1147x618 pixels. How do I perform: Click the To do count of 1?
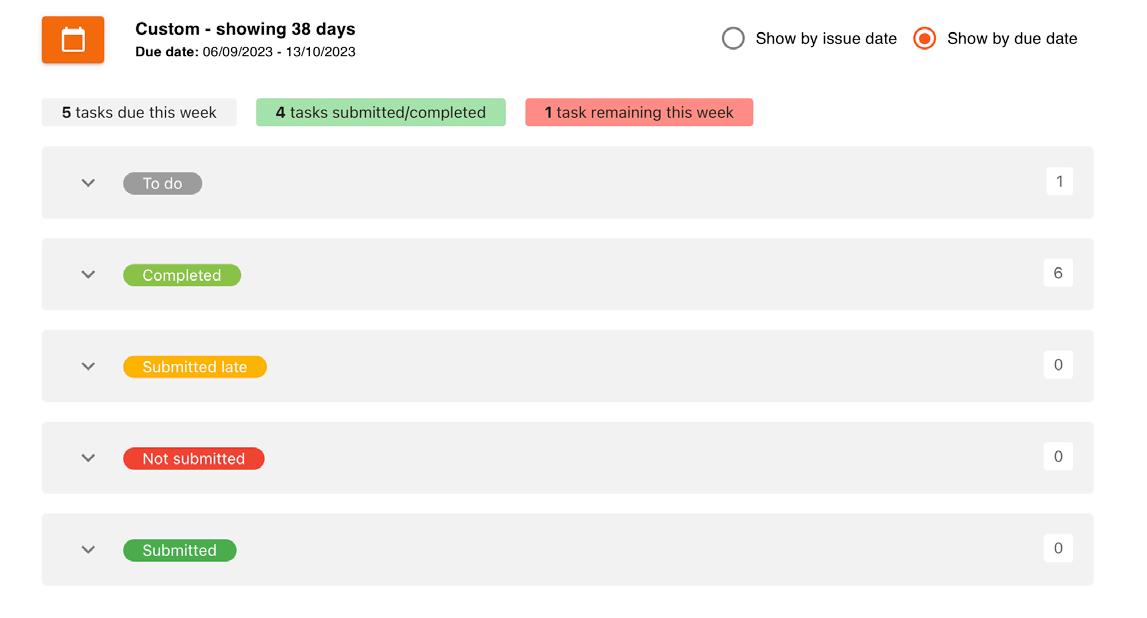1059,182
